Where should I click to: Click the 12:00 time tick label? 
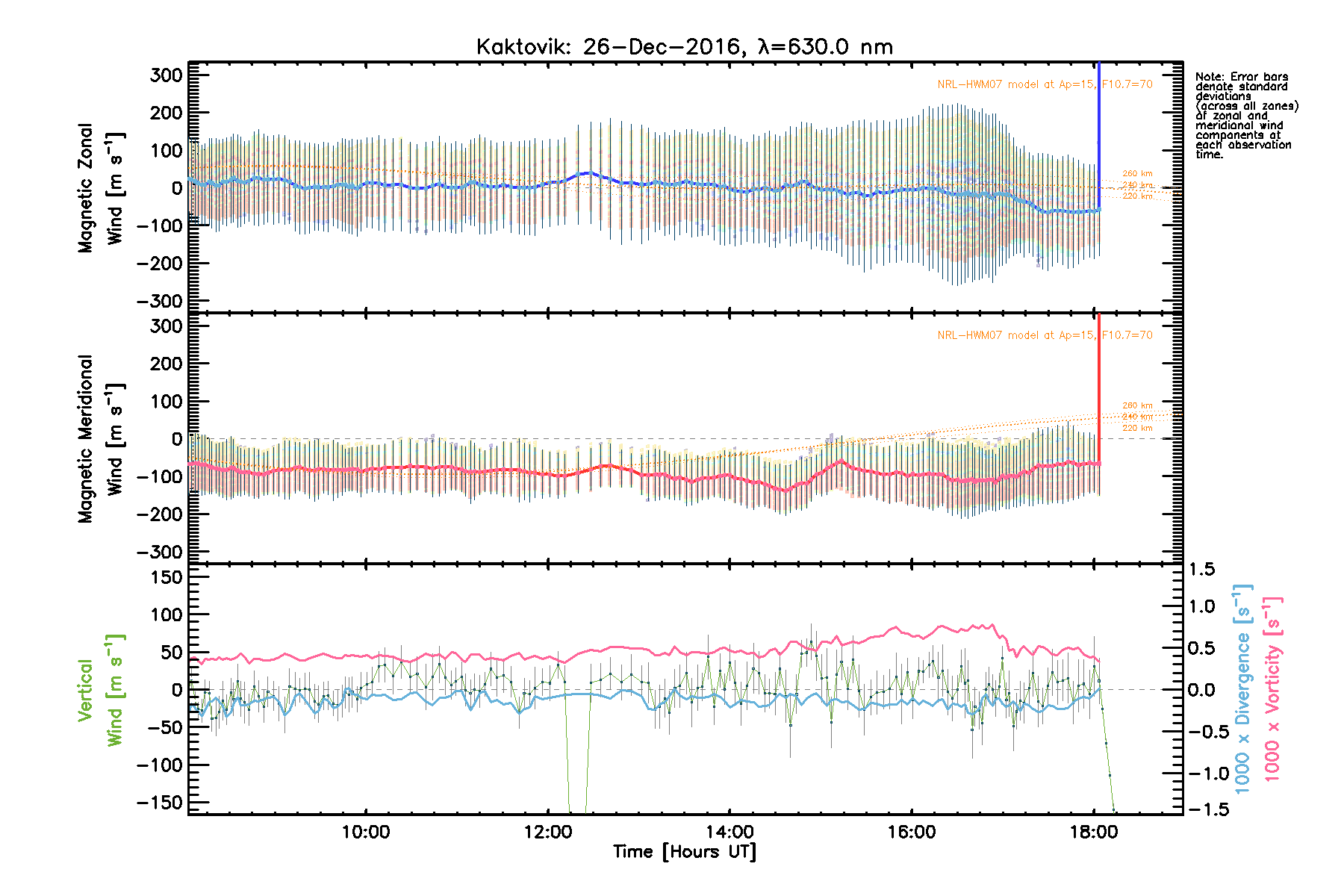(547, 833)
